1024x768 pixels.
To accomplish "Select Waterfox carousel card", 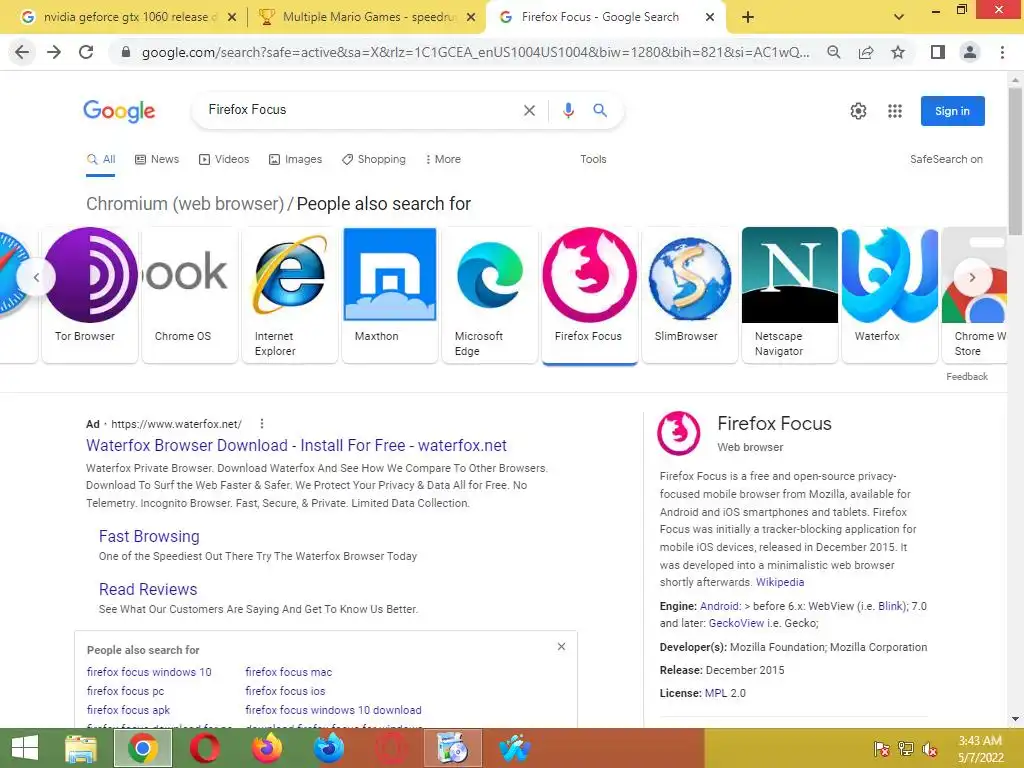I will 889,295.
